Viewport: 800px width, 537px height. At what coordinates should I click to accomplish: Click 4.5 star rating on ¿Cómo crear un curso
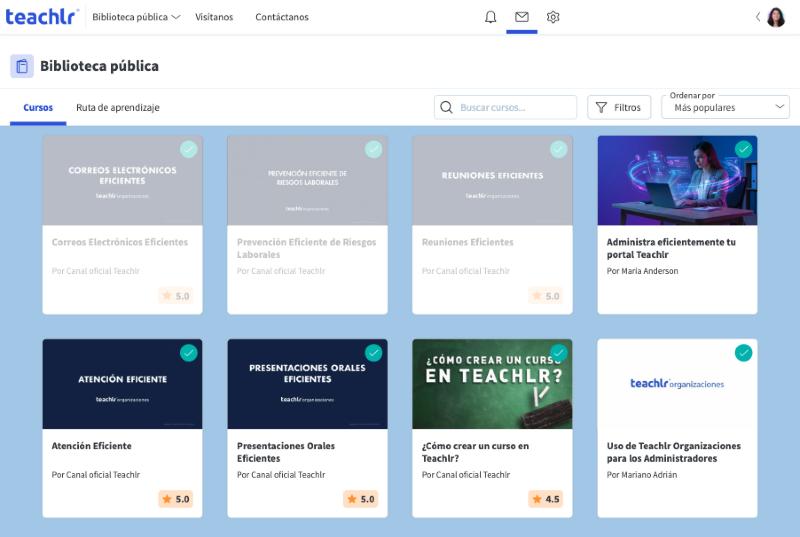tap(546, 499)
